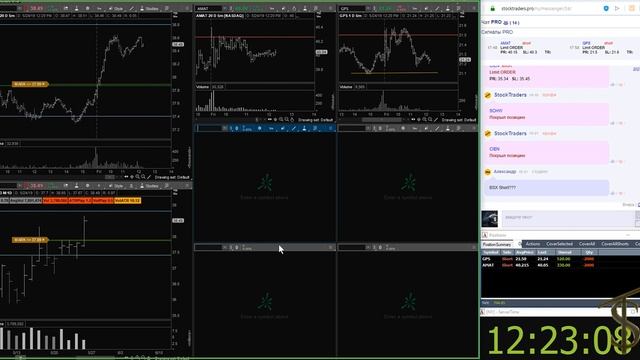The height and width of the screenshot is (360, 640).
Task: Click the pencil icon in the highlighted empty chart toolbar
Action: [x=293, y=128]
